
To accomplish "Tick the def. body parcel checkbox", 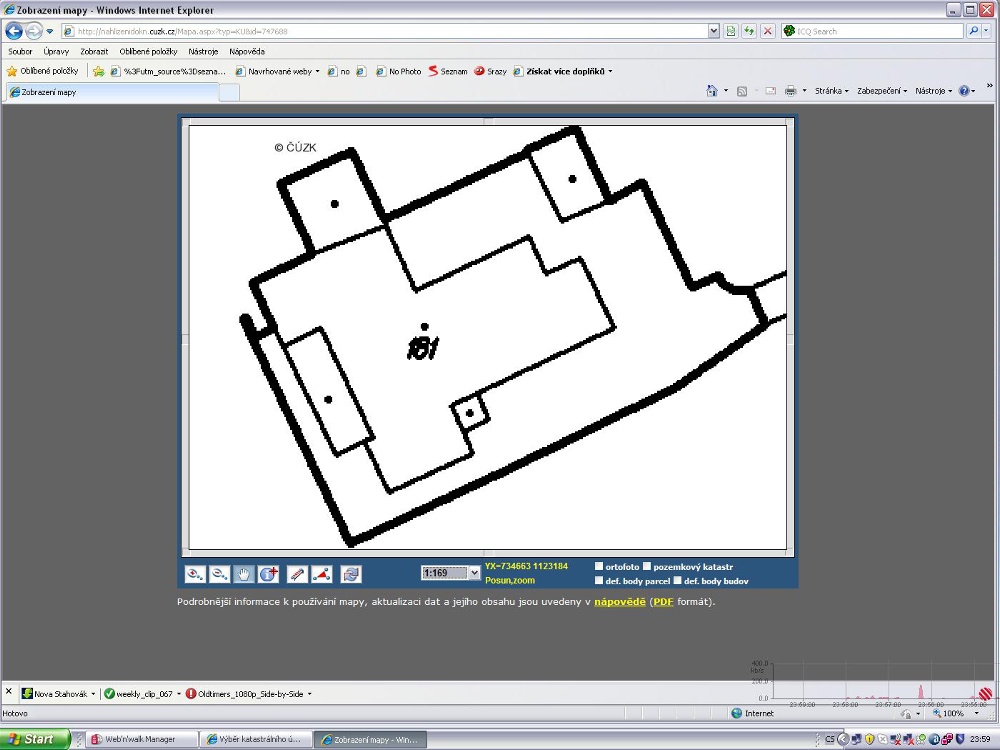I will point(599,580).
